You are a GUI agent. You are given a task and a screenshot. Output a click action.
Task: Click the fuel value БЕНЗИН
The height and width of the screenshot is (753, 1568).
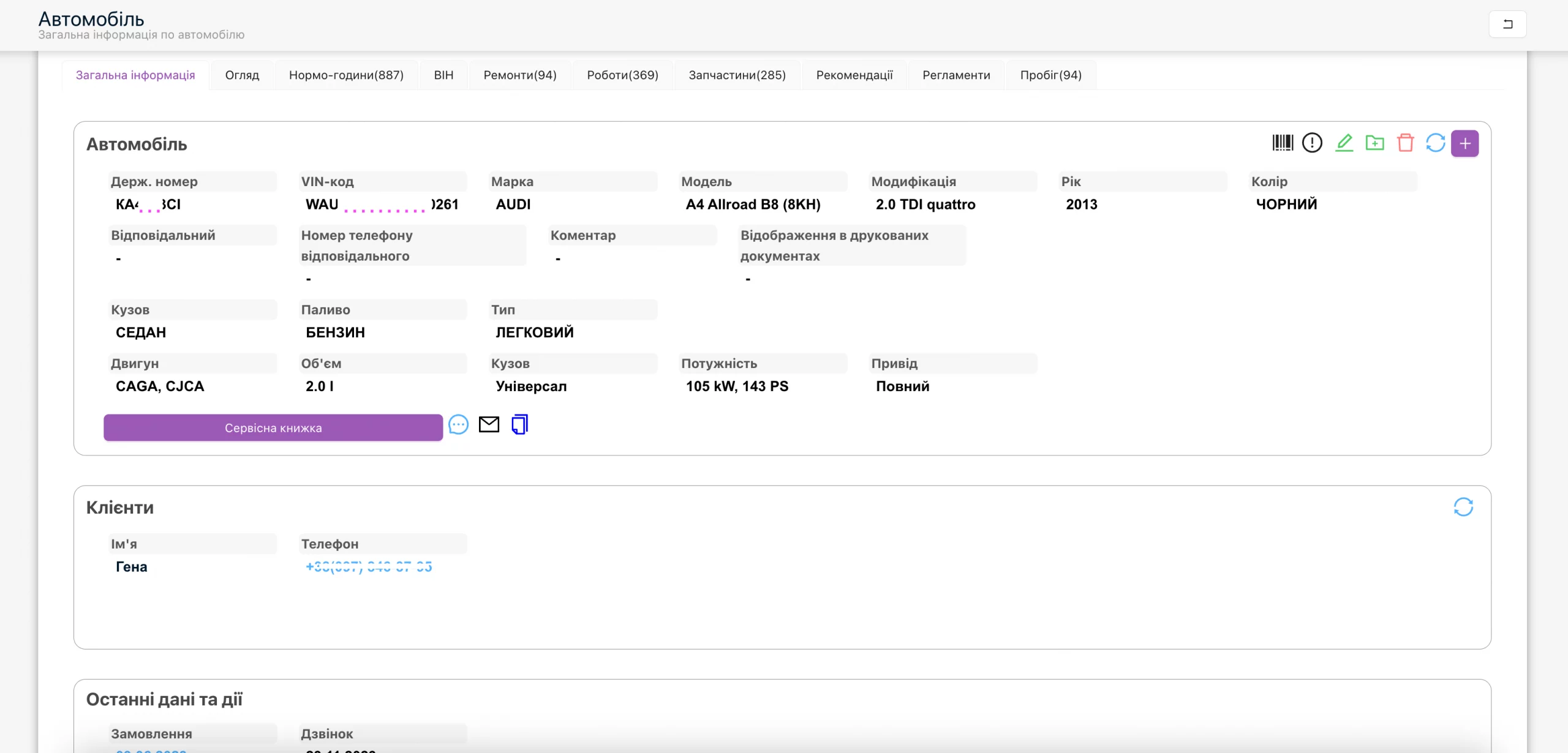(x=335, y=332)
